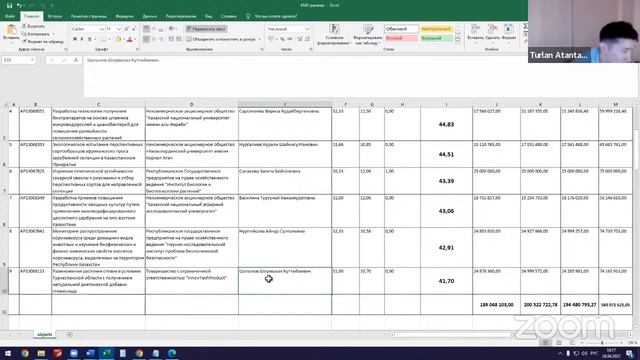Switch to the Разметка страницы tab
This screenshot has height=360, width=640.
89,16
